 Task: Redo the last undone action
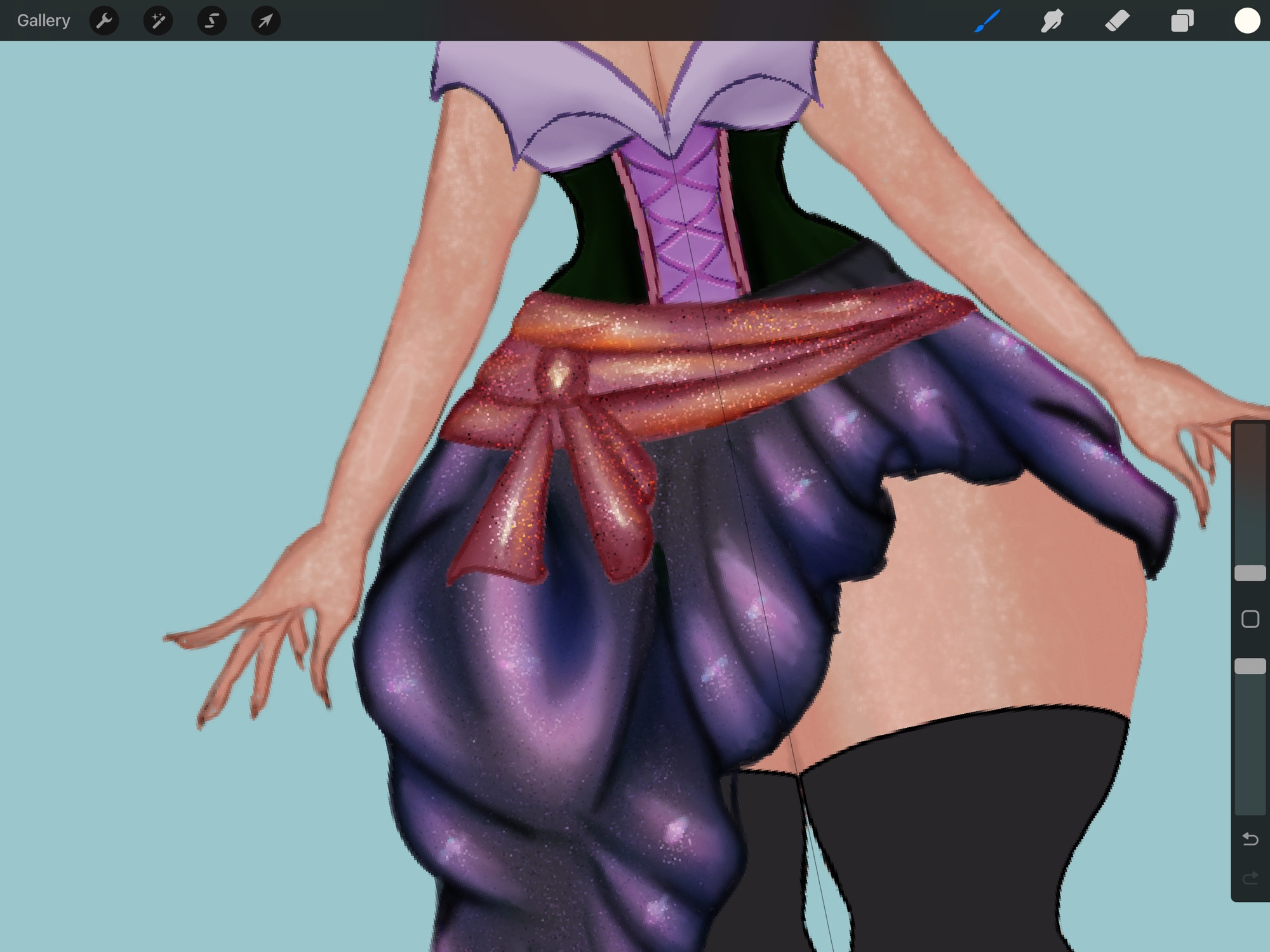(1250, 878)
